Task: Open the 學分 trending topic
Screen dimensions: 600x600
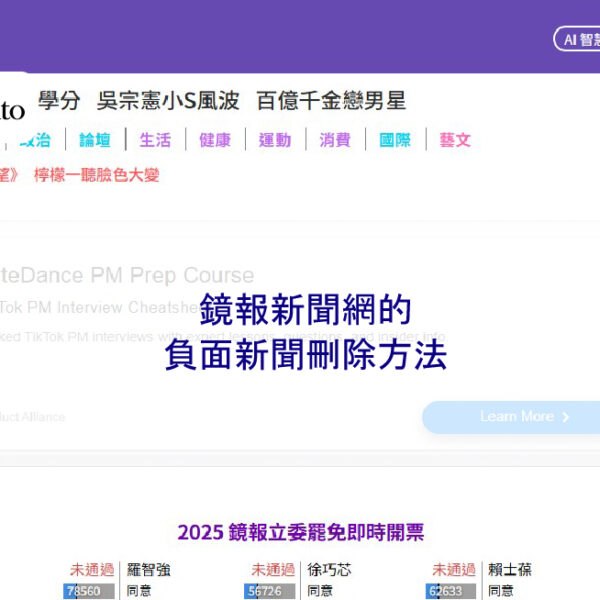Action: click(59, 101)
